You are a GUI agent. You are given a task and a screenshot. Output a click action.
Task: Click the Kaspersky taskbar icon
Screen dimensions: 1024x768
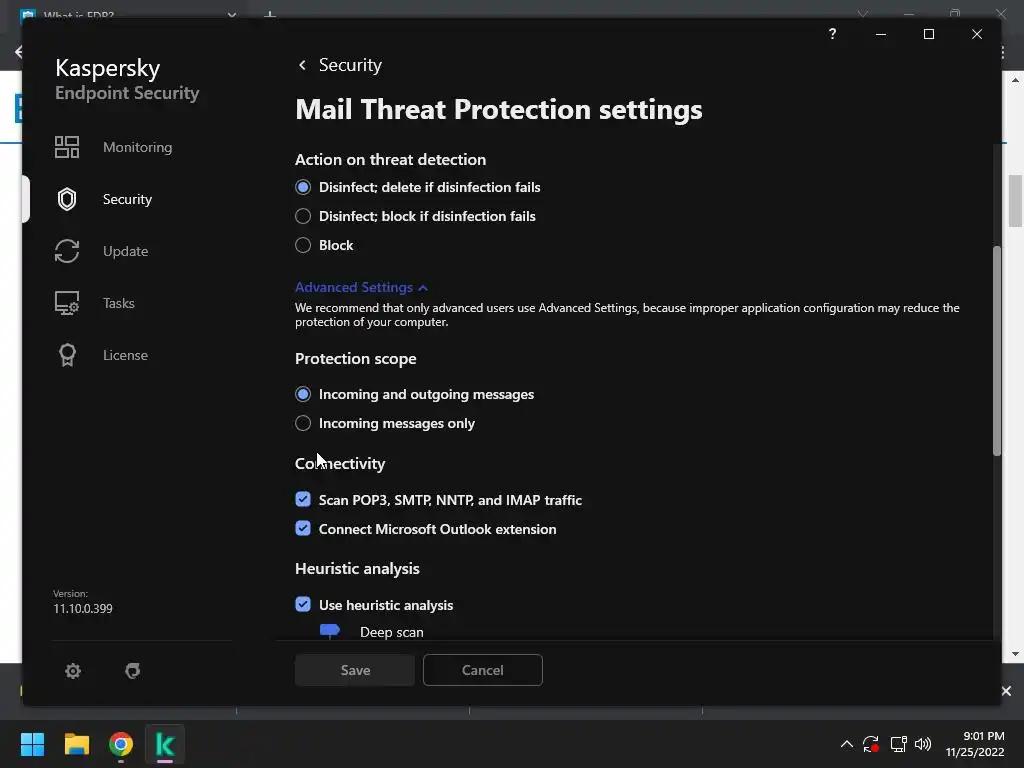tap(165, 744)
